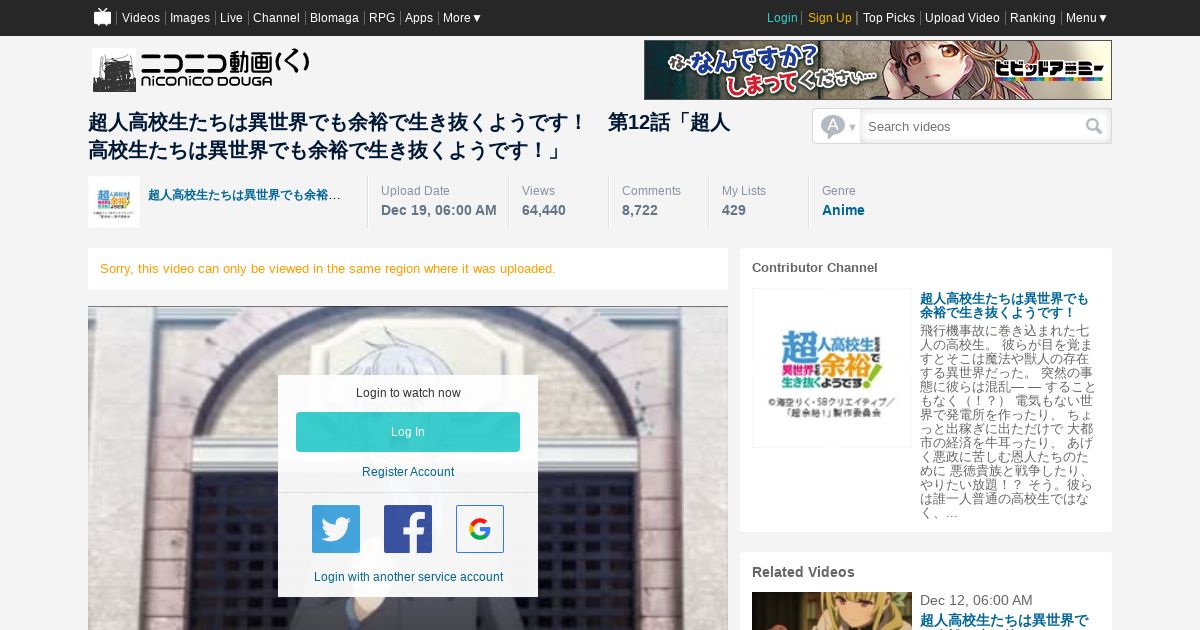Open the Channel menu item
This screenshot has width=1200, height=630.
276,18
